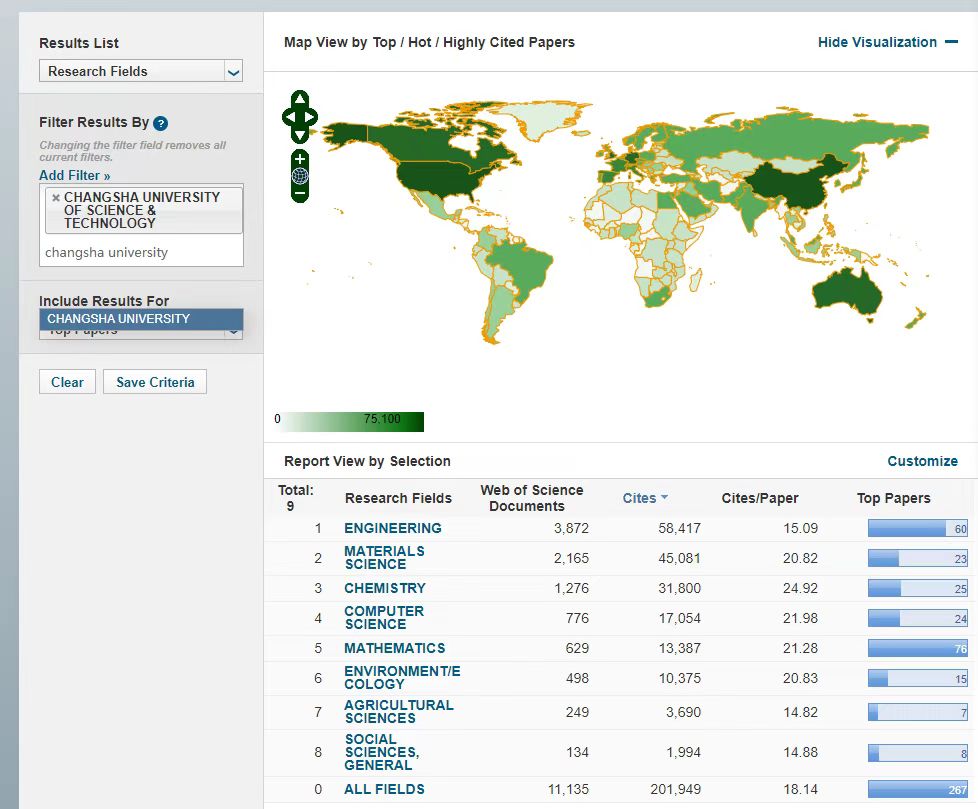
Task: Click the Save Criteria button
Action: [x=155, y=382]
